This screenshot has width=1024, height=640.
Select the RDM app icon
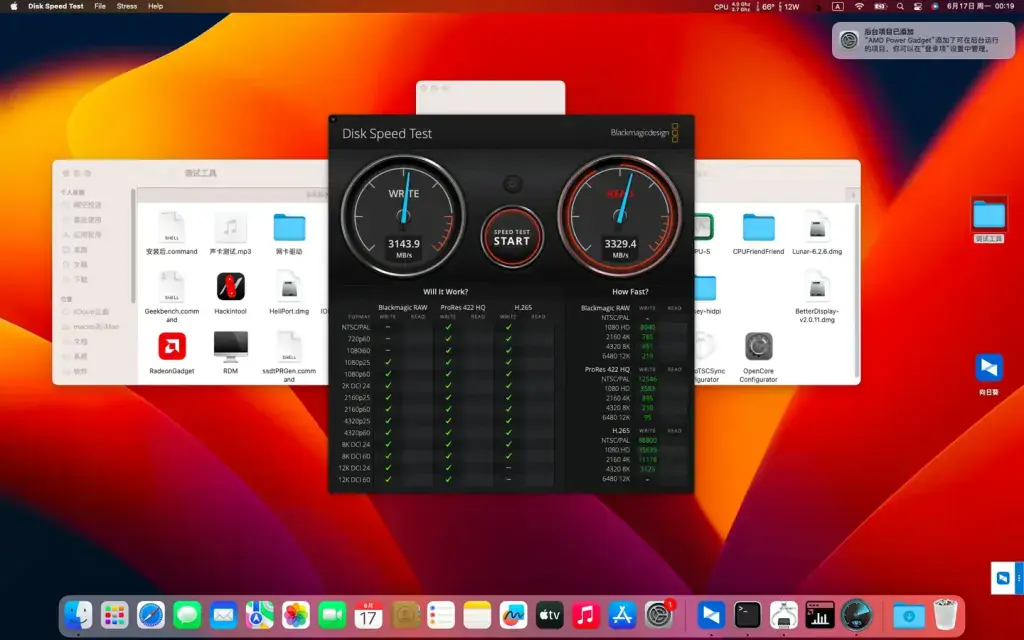click(x=231, y=353)
